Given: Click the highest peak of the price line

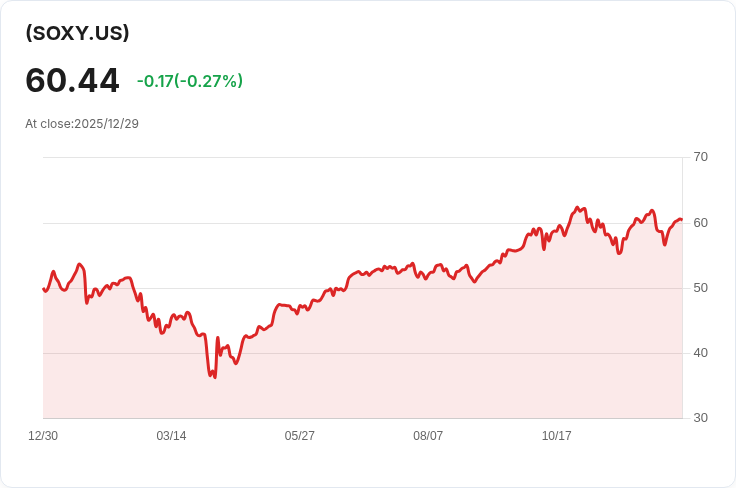Looking at the screenshot, I should (577, 208).
